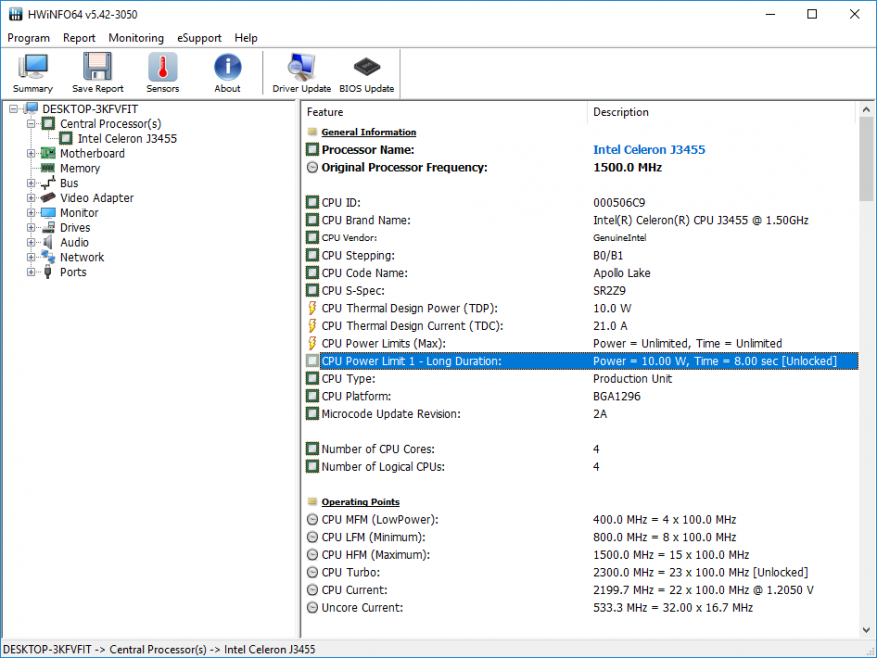Expand the Motherboard tree node
Viewport: 877px width, 658px height.
click(x=31, y=154)
